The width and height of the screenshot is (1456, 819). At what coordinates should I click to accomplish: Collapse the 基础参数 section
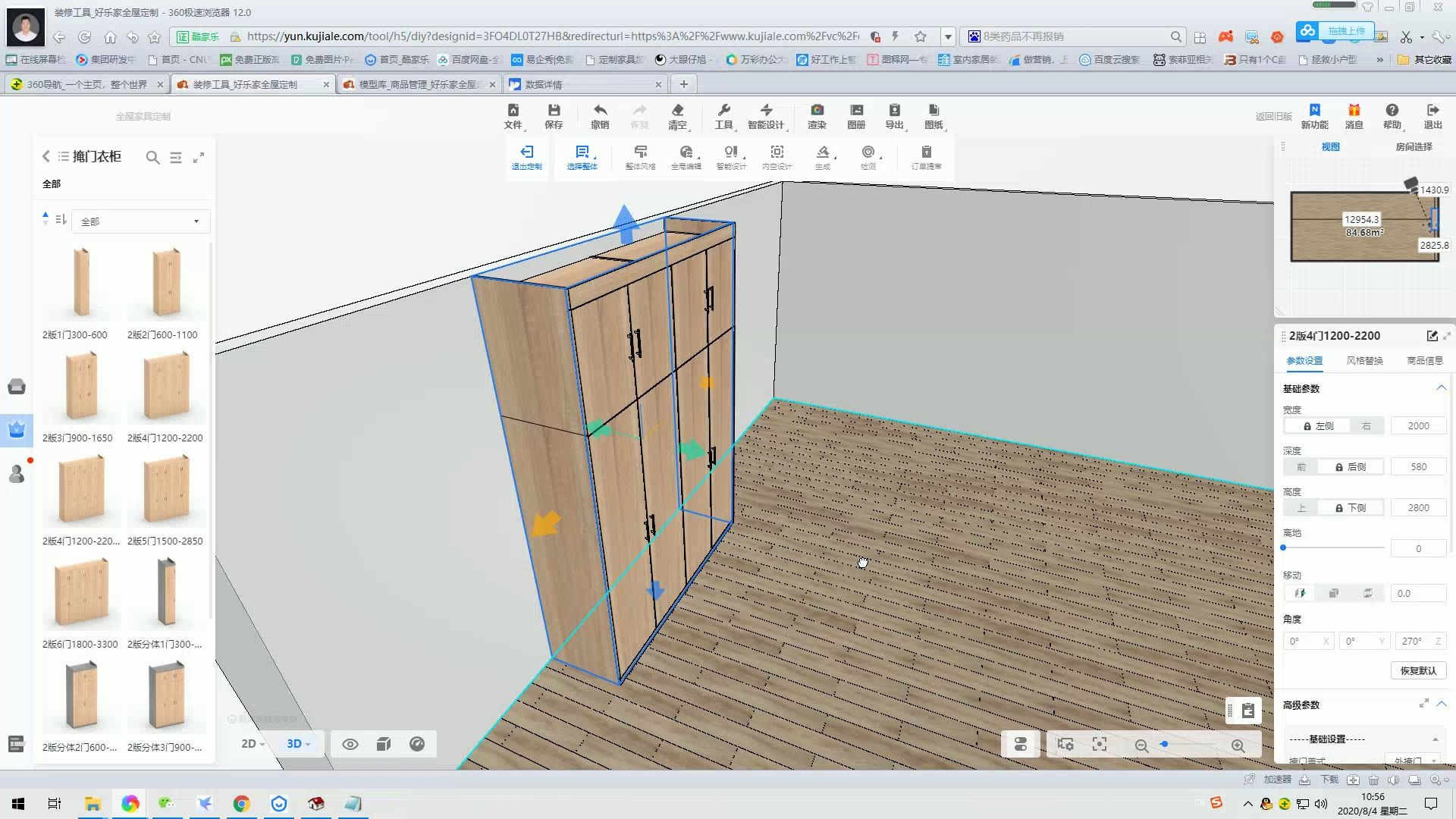pyautogui.click(x=1441, y=388)
